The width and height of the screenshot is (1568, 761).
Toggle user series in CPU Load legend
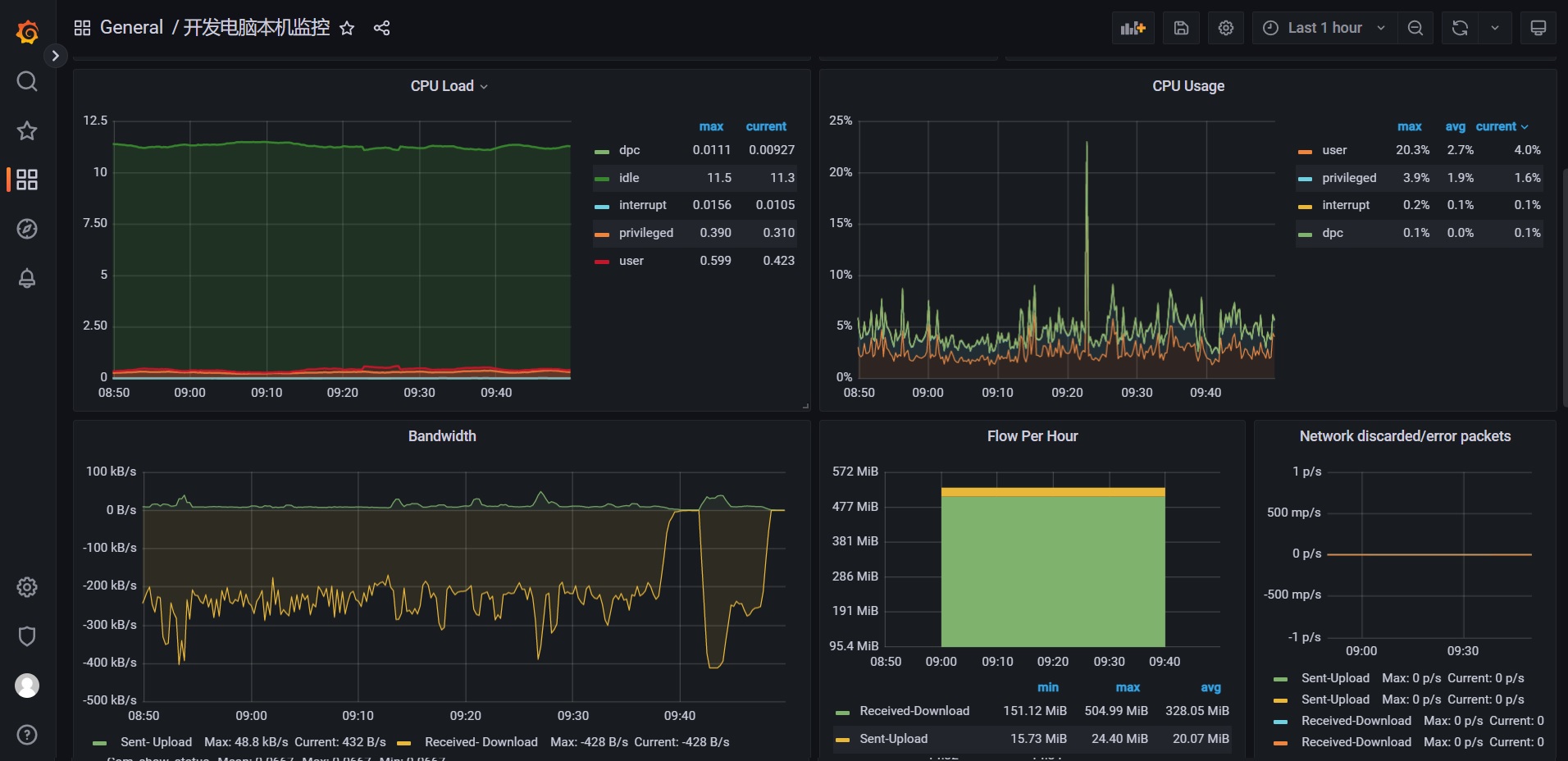click(x=631, y=261)
